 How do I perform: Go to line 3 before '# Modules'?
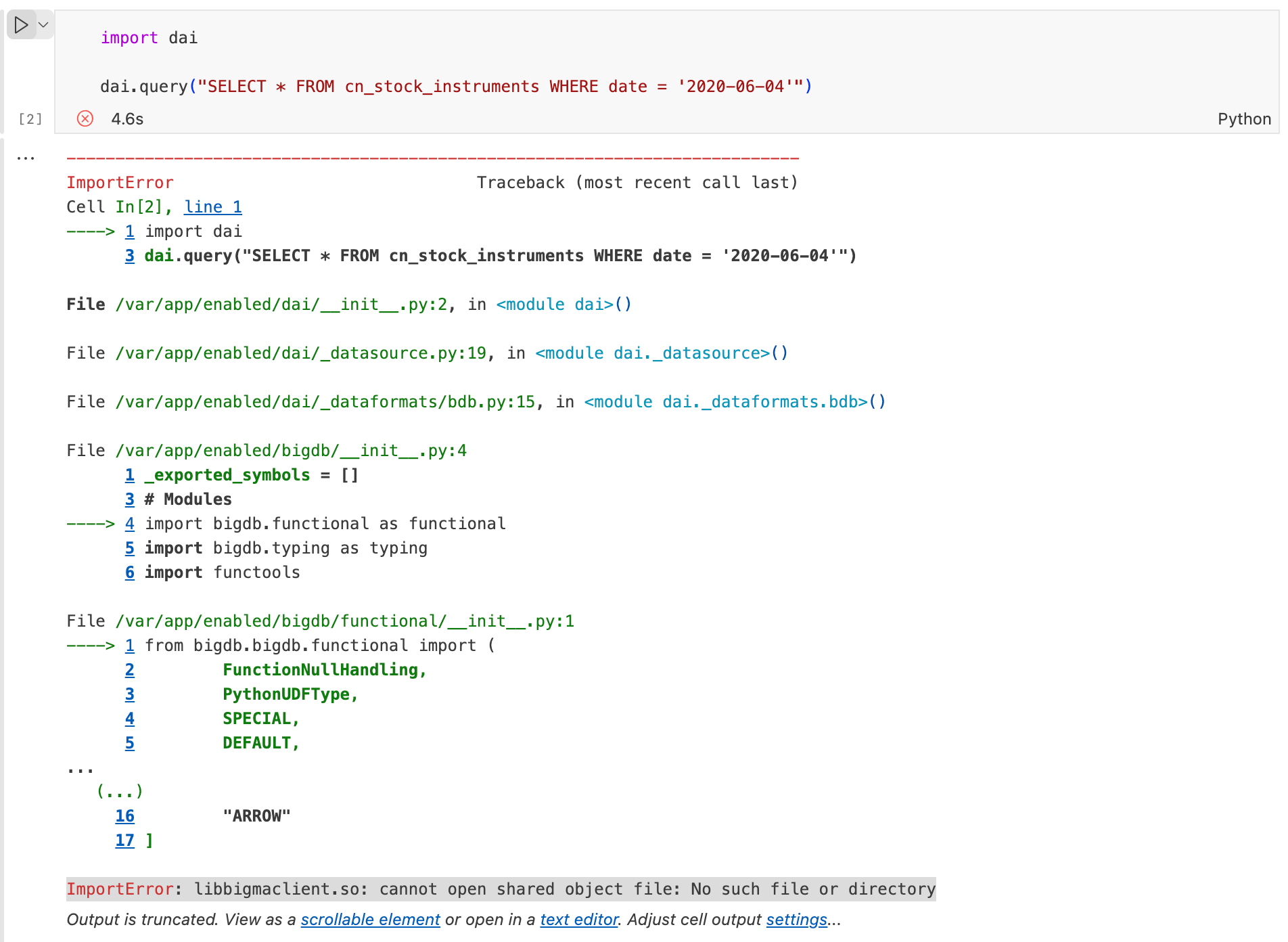pyautogui.click(x=129, y=499)
